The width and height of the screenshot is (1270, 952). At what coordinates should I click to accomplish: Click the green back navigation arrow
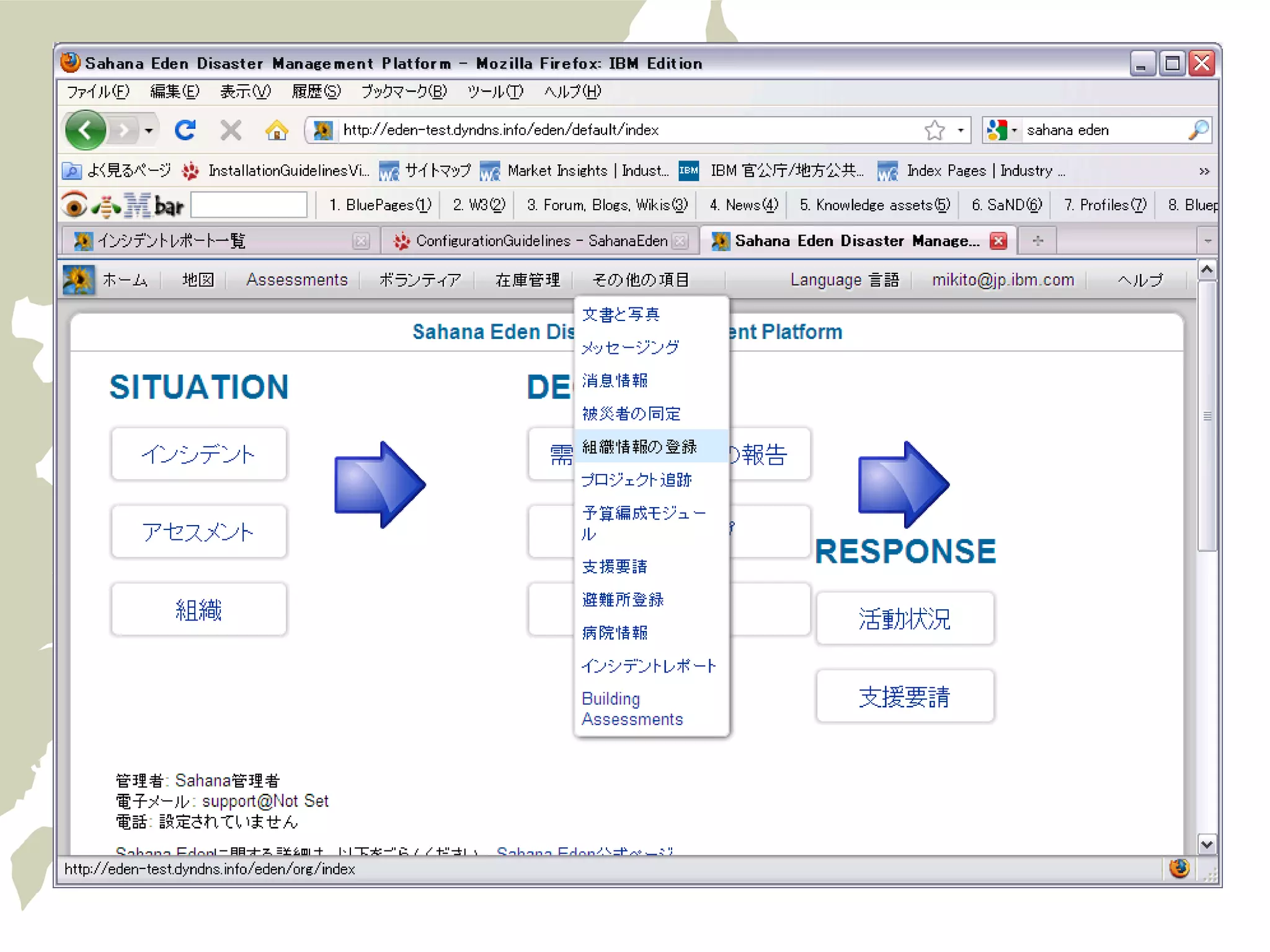tap(85, 130)
